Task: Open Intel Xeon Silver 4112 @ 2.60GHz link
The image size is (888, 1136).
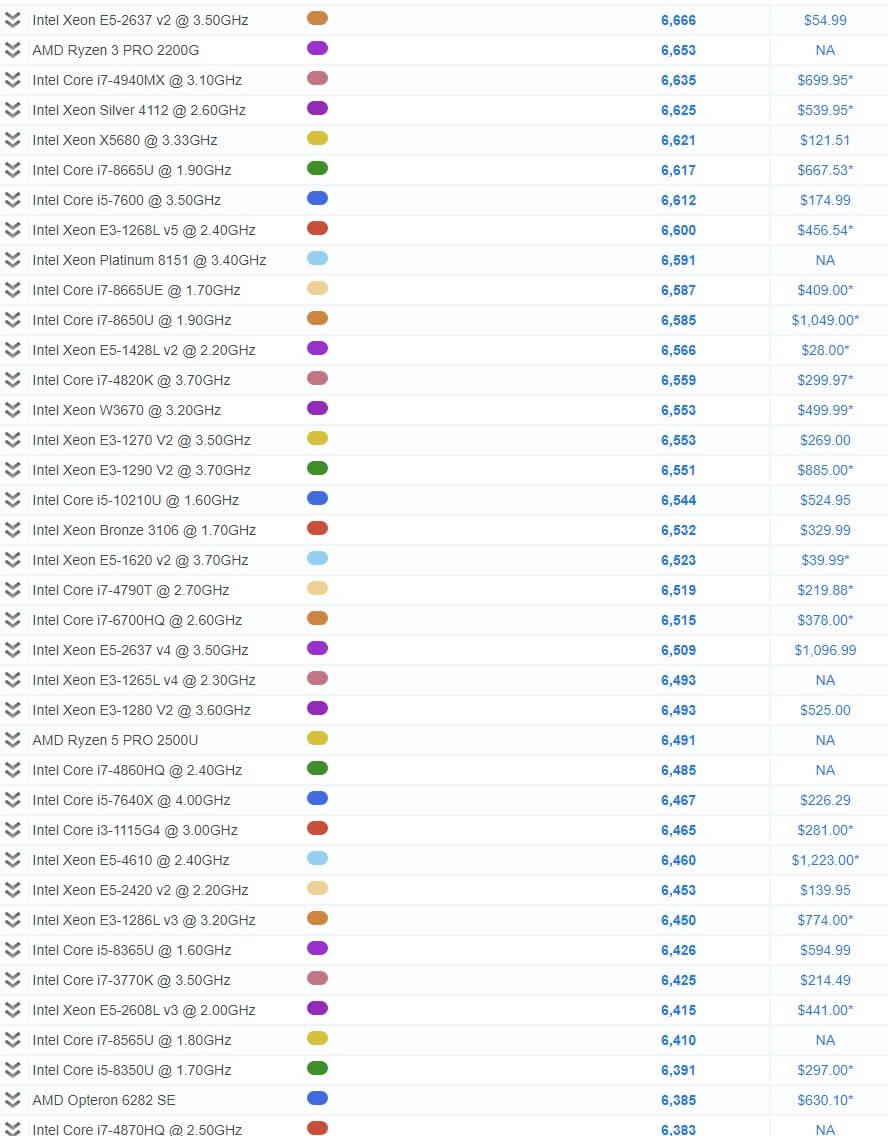Action: [139, 110]
